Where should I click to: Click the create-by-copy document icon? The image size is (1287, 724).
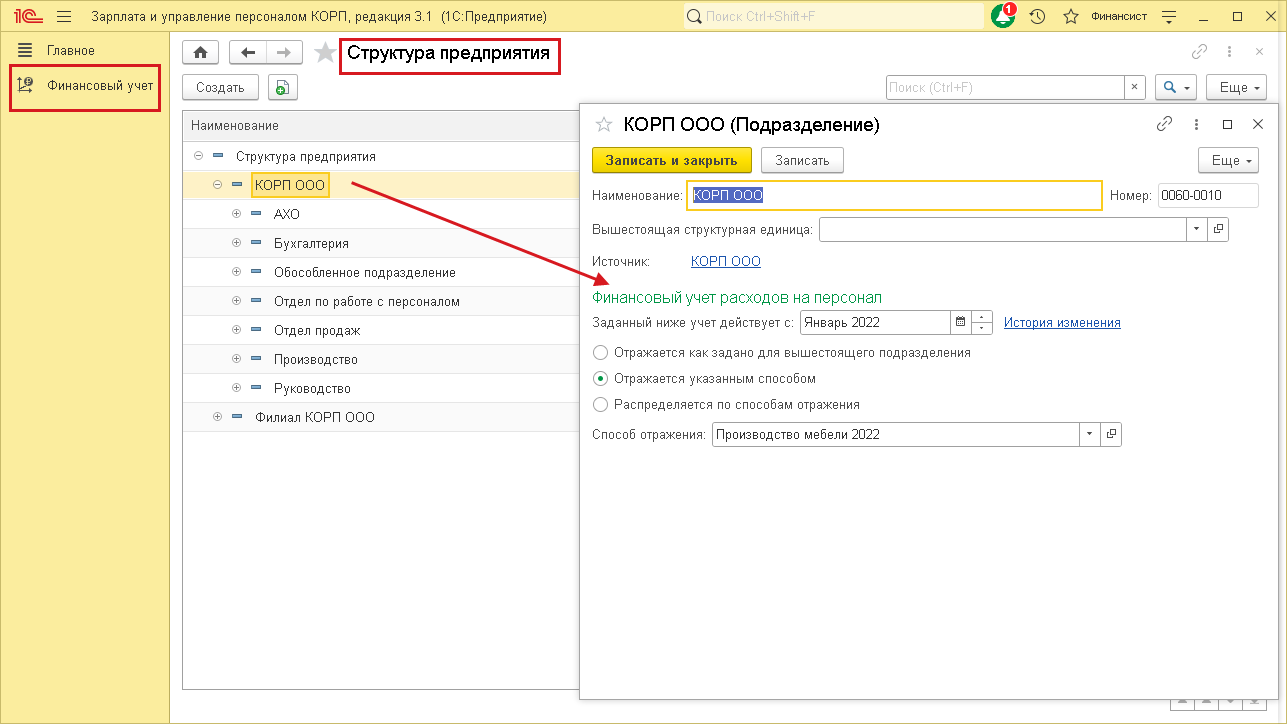pyautogui.click(x=283, y=88)
